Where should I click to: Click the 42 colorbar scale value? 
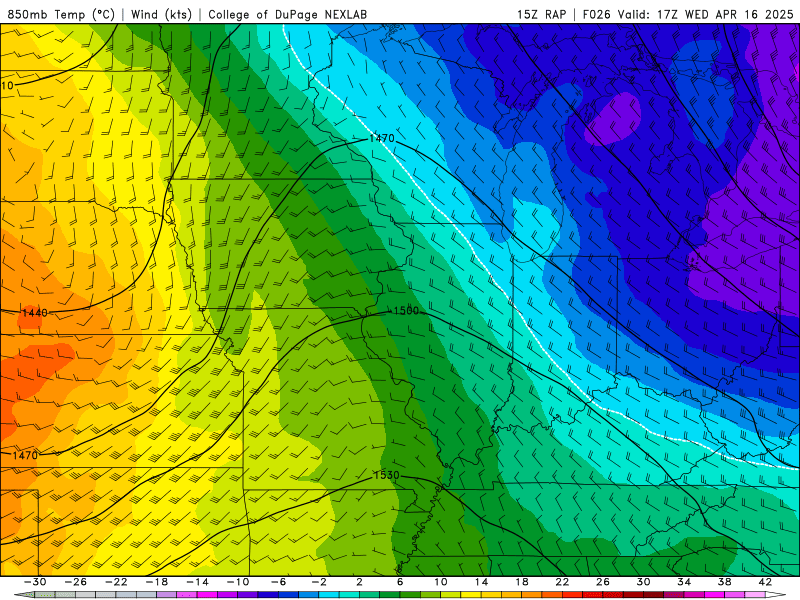(x=765, y=582)
